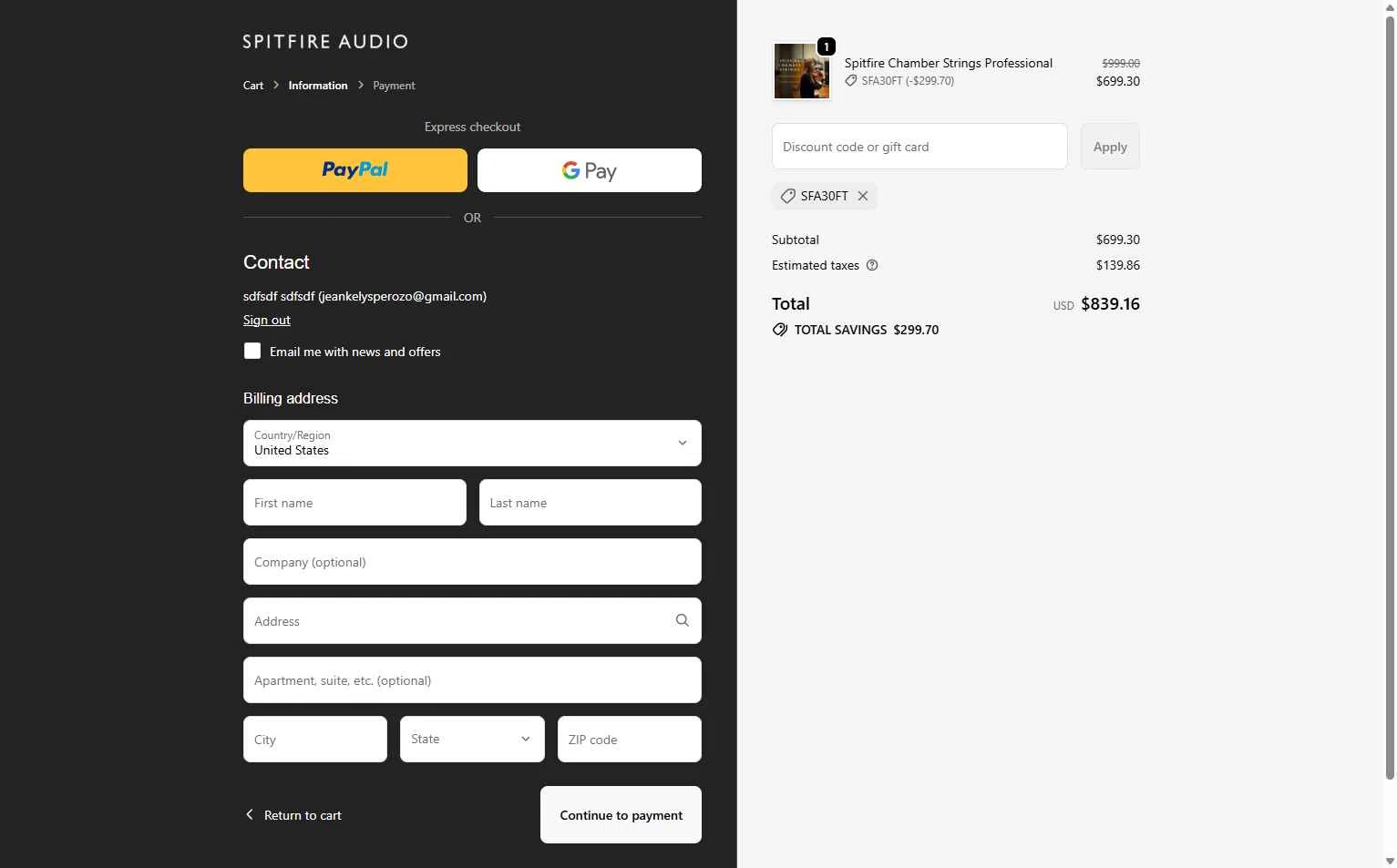1397x868 pixels.
Task: Click the Spitfire Chamber Strings product thumbnail
Action: (801, 71)
